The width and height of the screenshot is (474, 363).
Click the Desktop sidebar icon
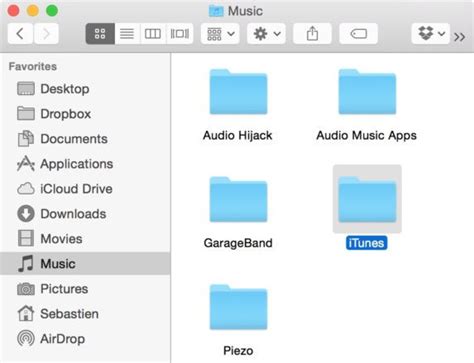tap(26, 89)
